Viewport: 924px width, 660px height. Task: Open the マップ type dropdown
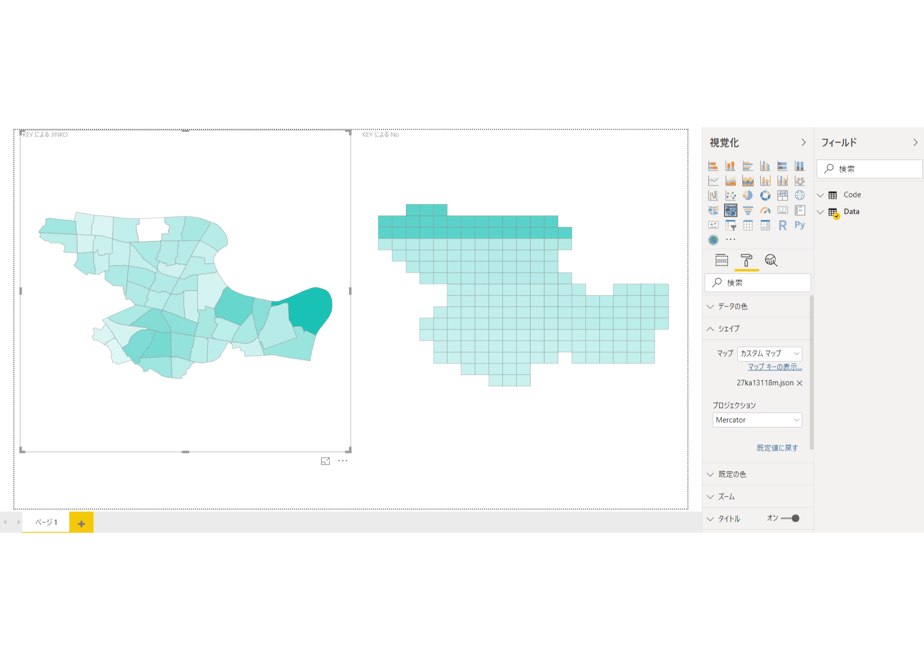pos(770,354)
